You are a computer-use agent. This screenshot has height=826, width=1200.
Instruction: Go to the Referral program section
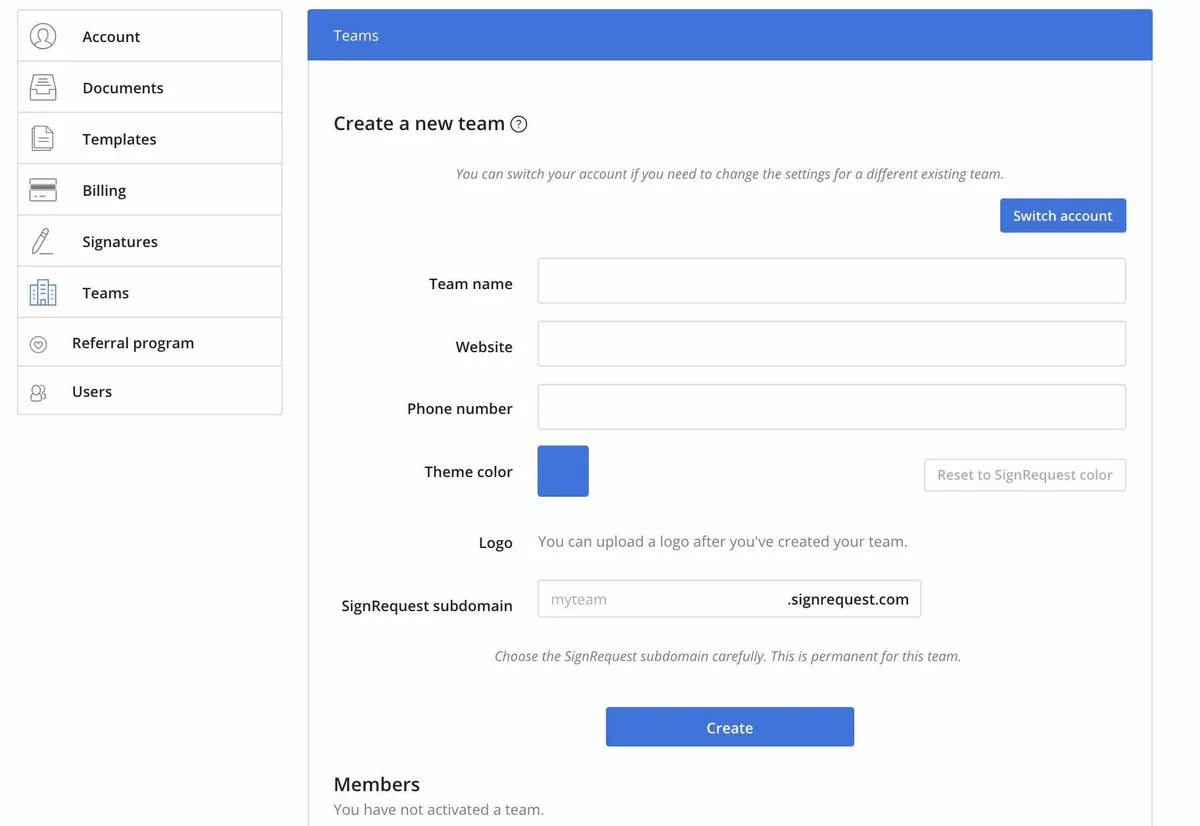[133, 343]
